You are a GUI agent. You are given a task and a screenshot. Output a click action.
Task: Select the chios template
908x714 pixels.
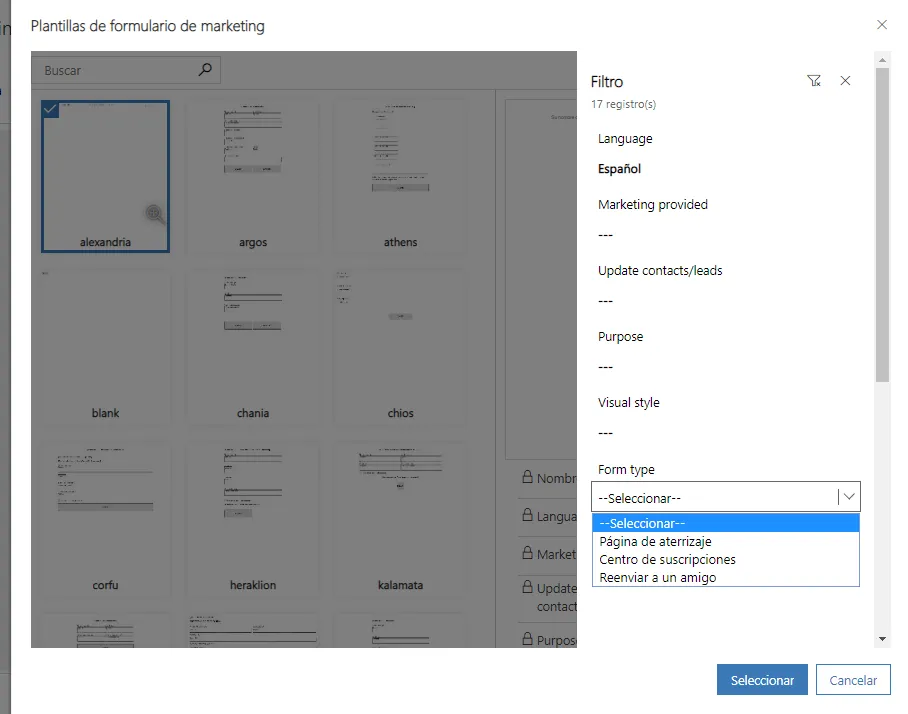click(400, 347)
